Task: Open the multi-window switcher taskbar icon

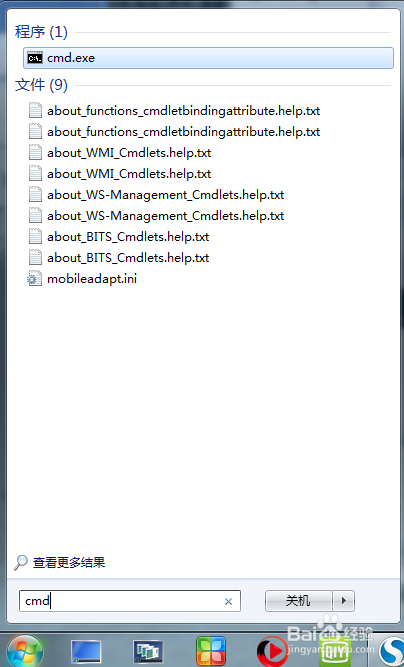Action: click(148, 651)
